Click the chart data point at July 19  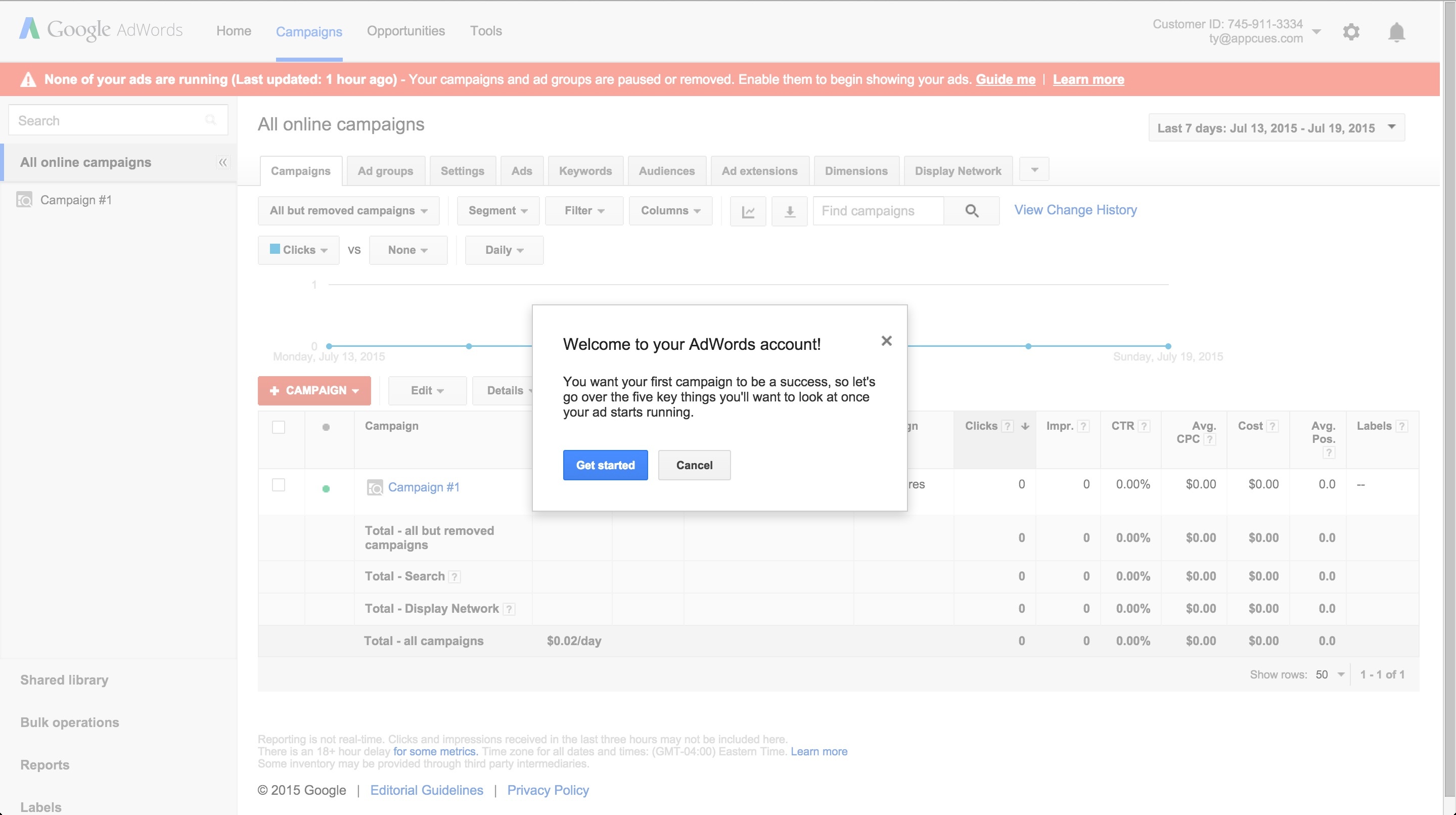pyautogui.click(x=1168, y=346)
